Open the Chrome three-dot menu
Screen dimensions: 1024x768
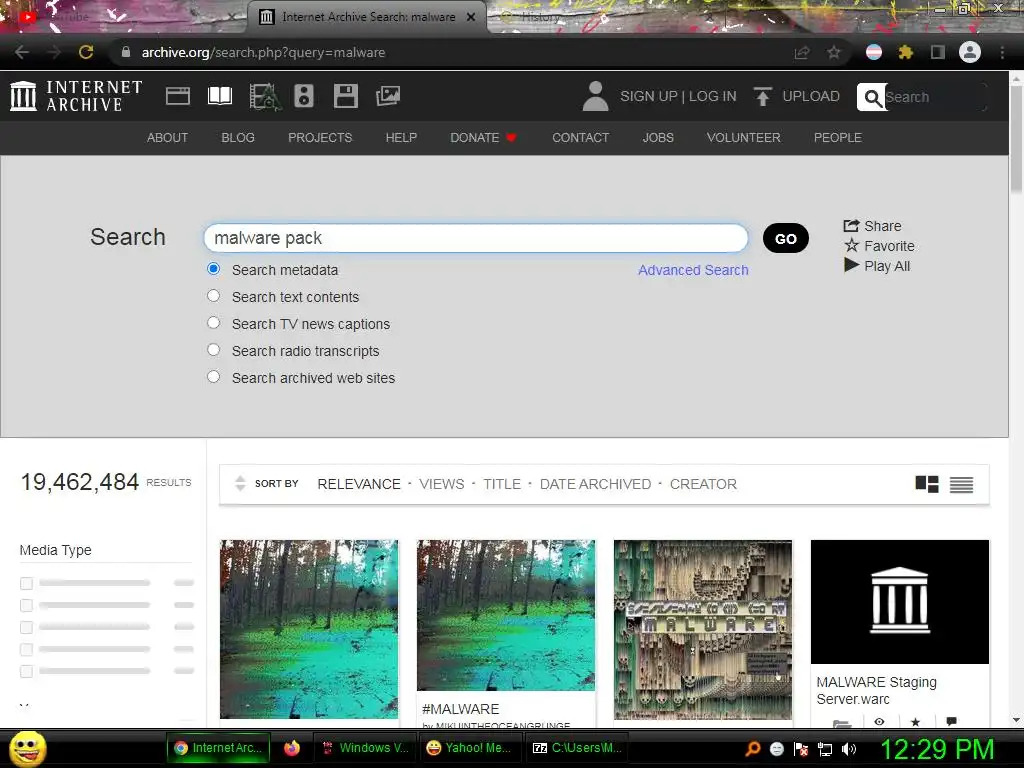tap(1002, 52)
